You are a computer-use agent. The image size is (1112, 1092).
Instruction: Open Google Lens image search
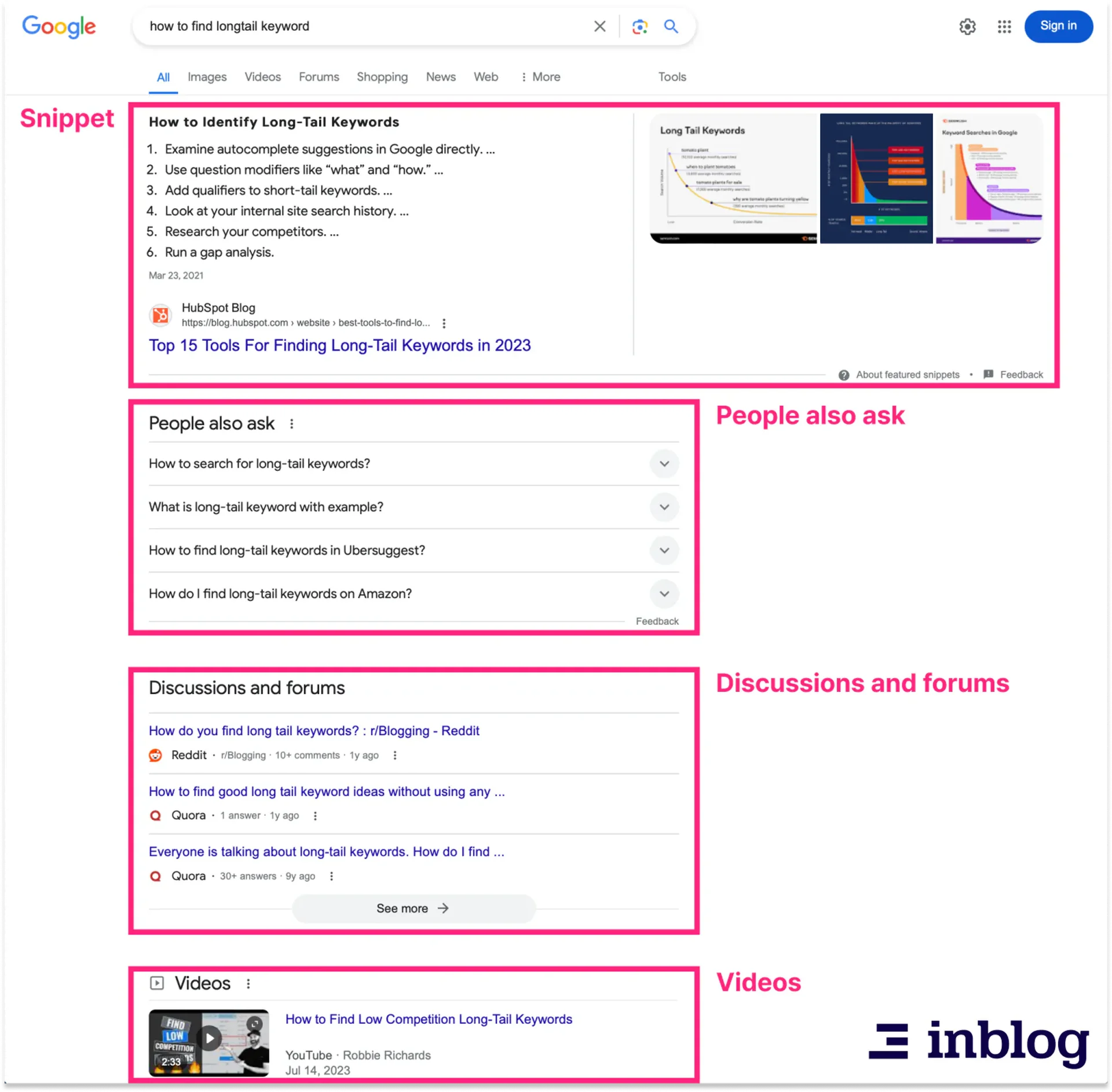pyautogui.click(x=639, y=27)
